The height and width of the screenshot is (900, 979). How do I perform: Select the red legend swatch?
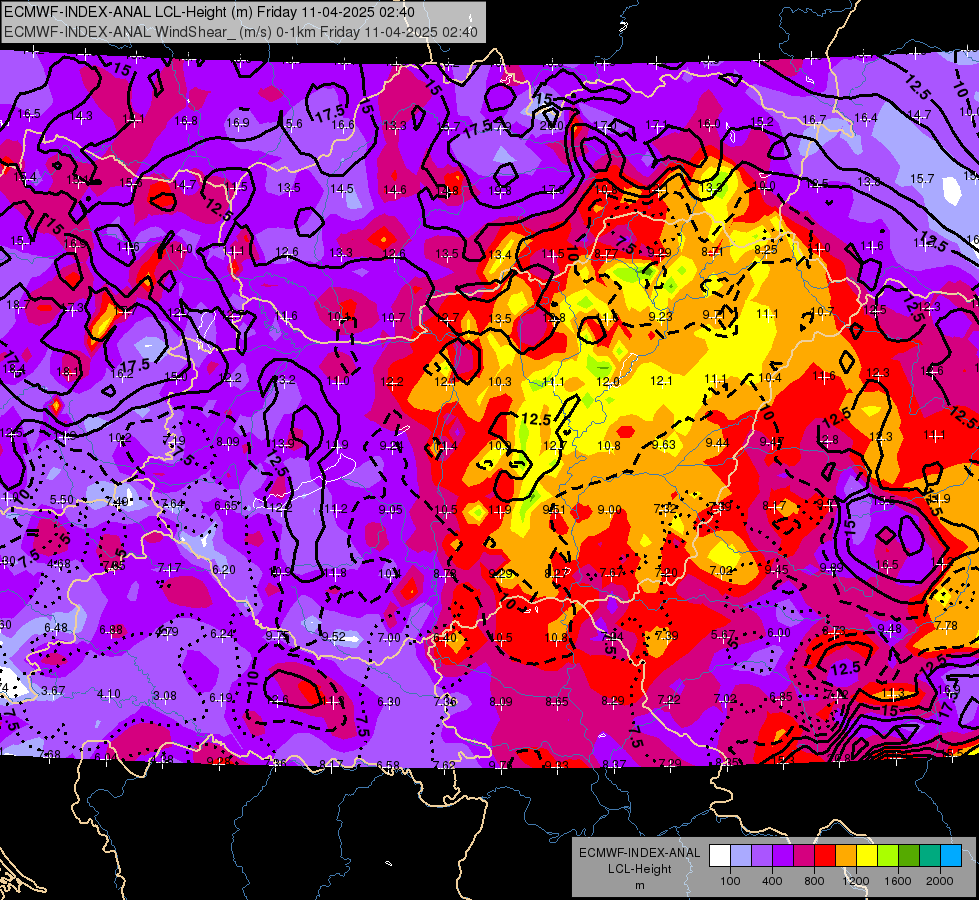click(x=825, y=856)
